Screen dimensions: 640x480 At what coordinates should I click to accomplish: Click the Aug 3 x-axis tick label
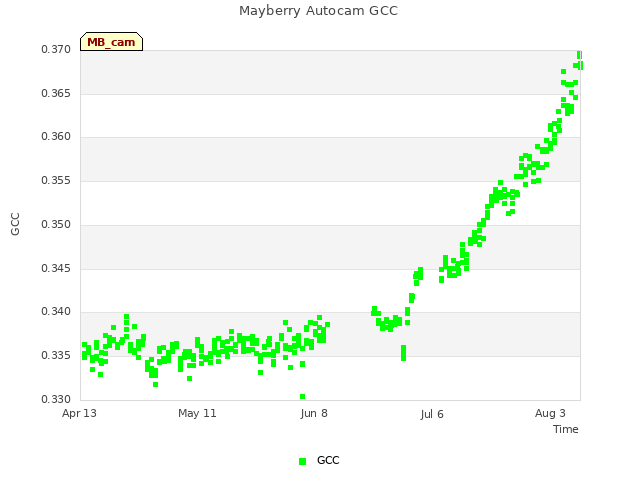[550, 413]
